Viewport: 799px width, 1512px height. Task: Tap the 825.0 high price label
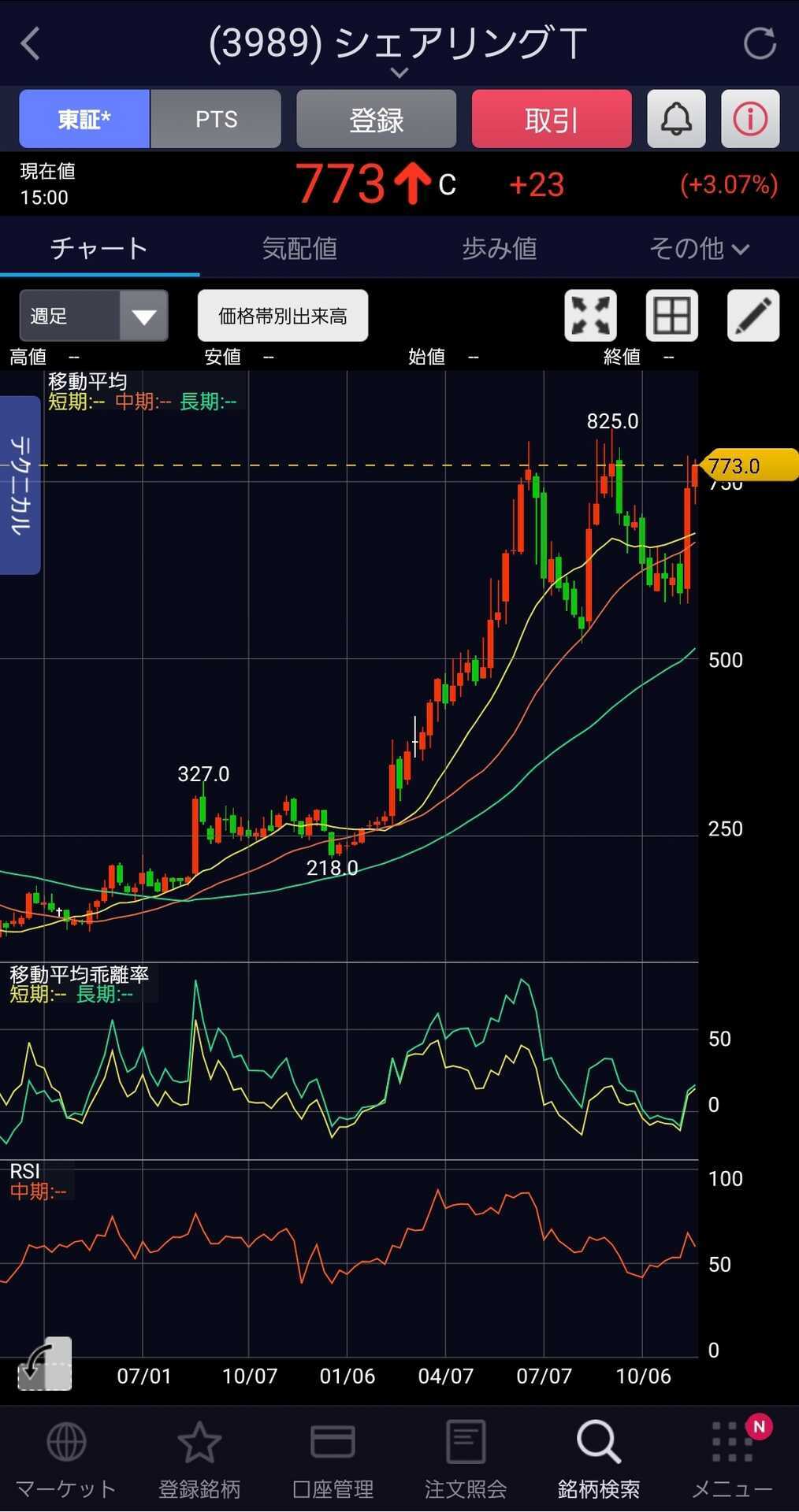point(612,421)
